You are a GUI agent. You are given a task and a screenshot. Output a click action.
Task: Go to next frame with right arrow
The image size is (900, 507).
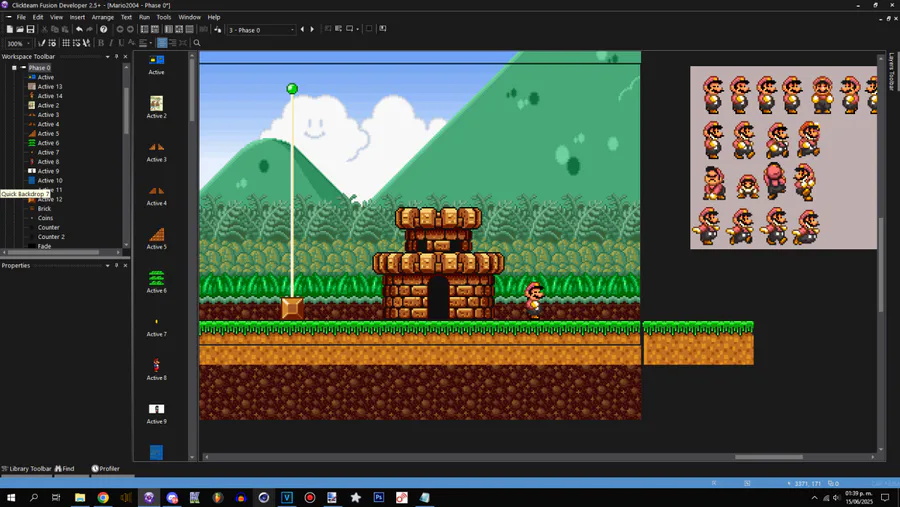312,29
